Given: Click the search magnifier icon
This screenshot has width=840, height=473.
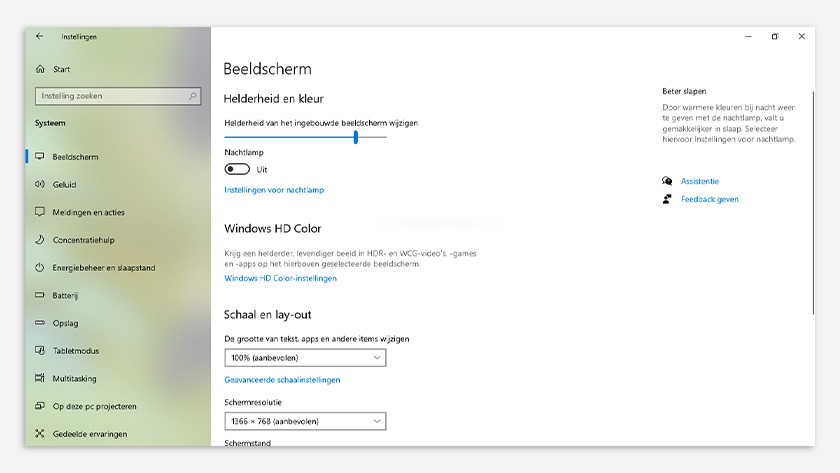Looking at the screenshot, I should (193, 96).
